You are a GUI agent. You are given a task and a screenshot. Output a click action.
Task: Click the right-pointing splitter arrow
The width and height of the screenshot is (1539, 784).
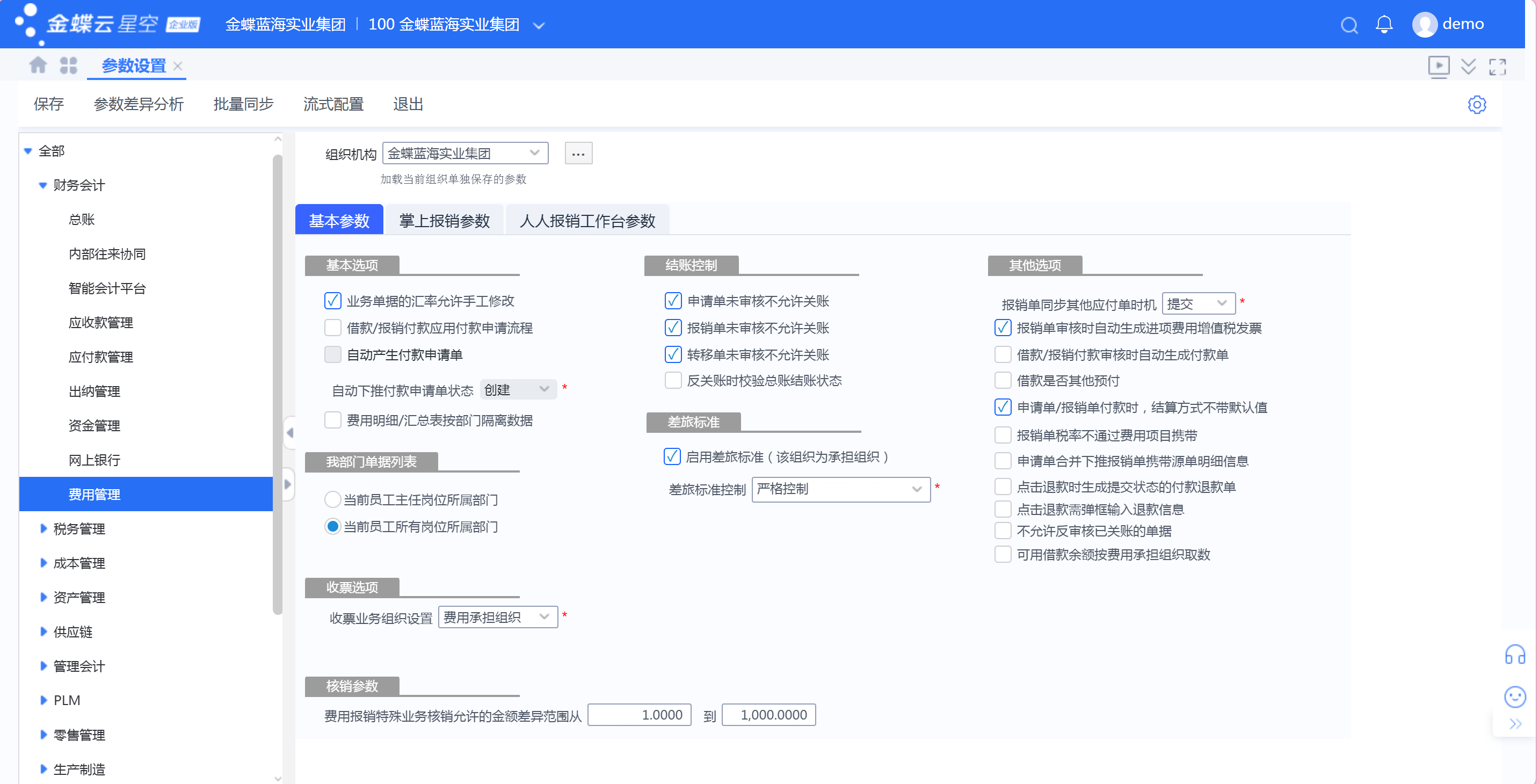(288, 484)
